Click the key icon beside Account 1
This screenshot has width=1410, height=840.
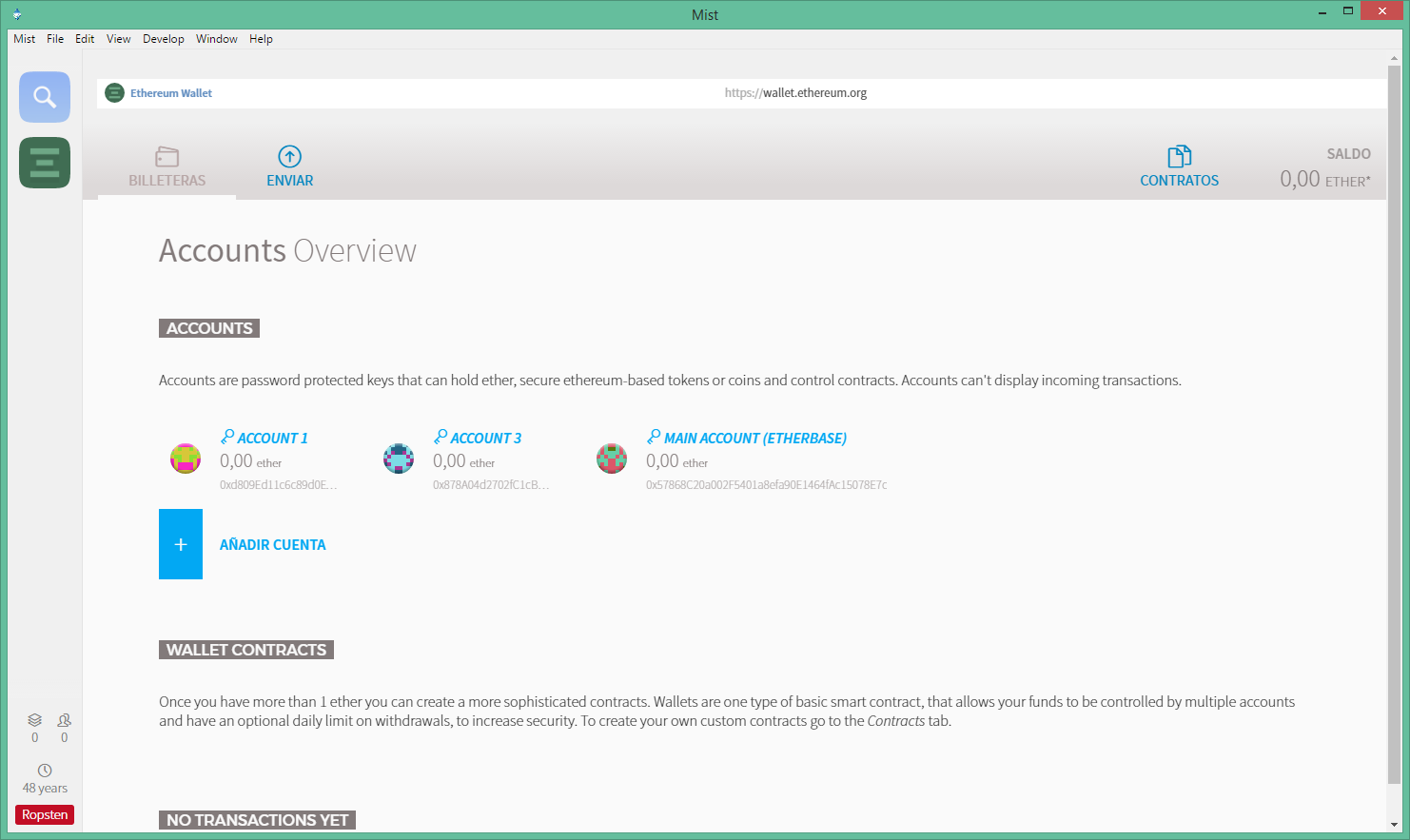pyautogui.click(x=227, y=437)
